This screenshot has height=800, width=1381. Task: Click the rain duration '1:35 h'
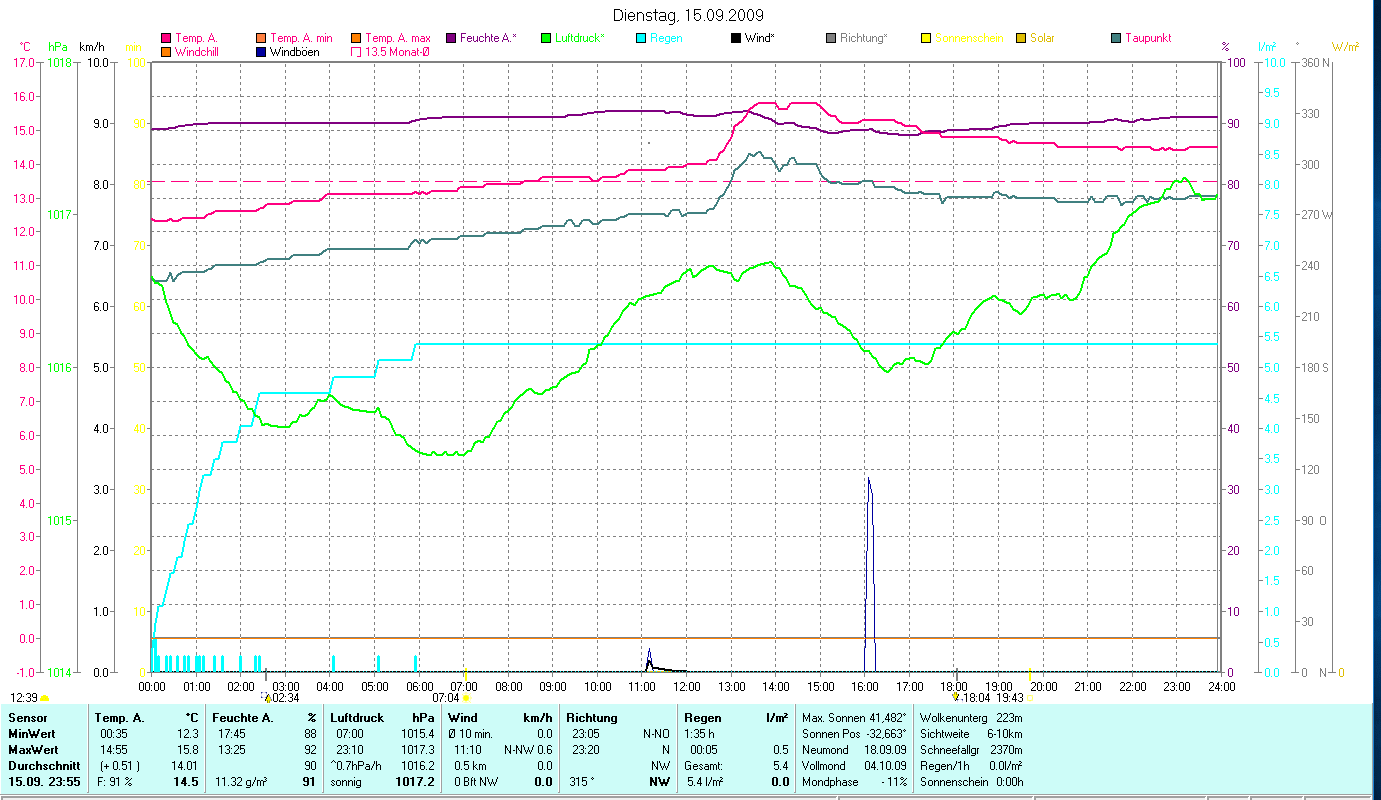click(700, 734)
